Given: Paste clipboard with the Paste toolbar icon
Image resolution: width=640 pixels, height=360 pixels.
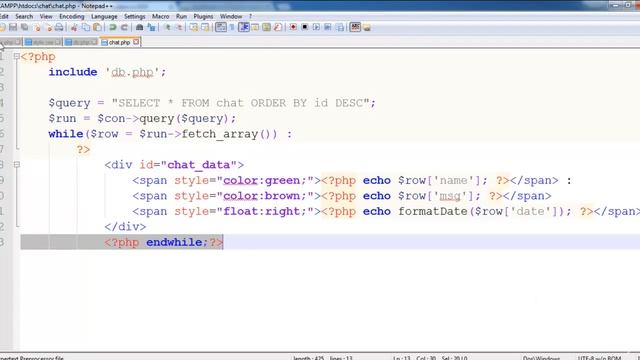Looking at the screenshot, I should (97, 27).
